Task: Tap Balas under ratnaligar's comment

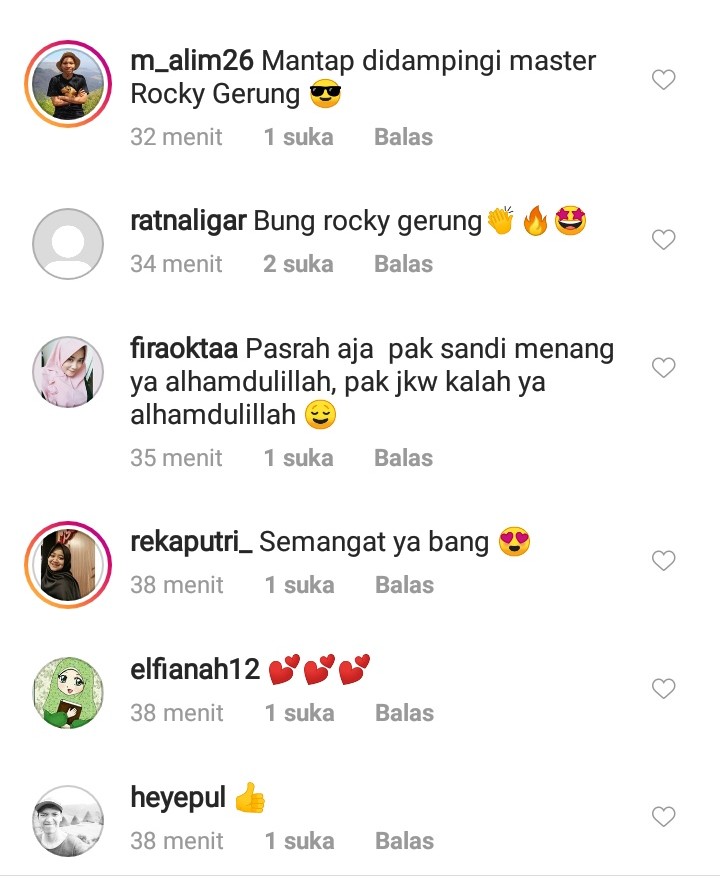Action: point(404,264)
